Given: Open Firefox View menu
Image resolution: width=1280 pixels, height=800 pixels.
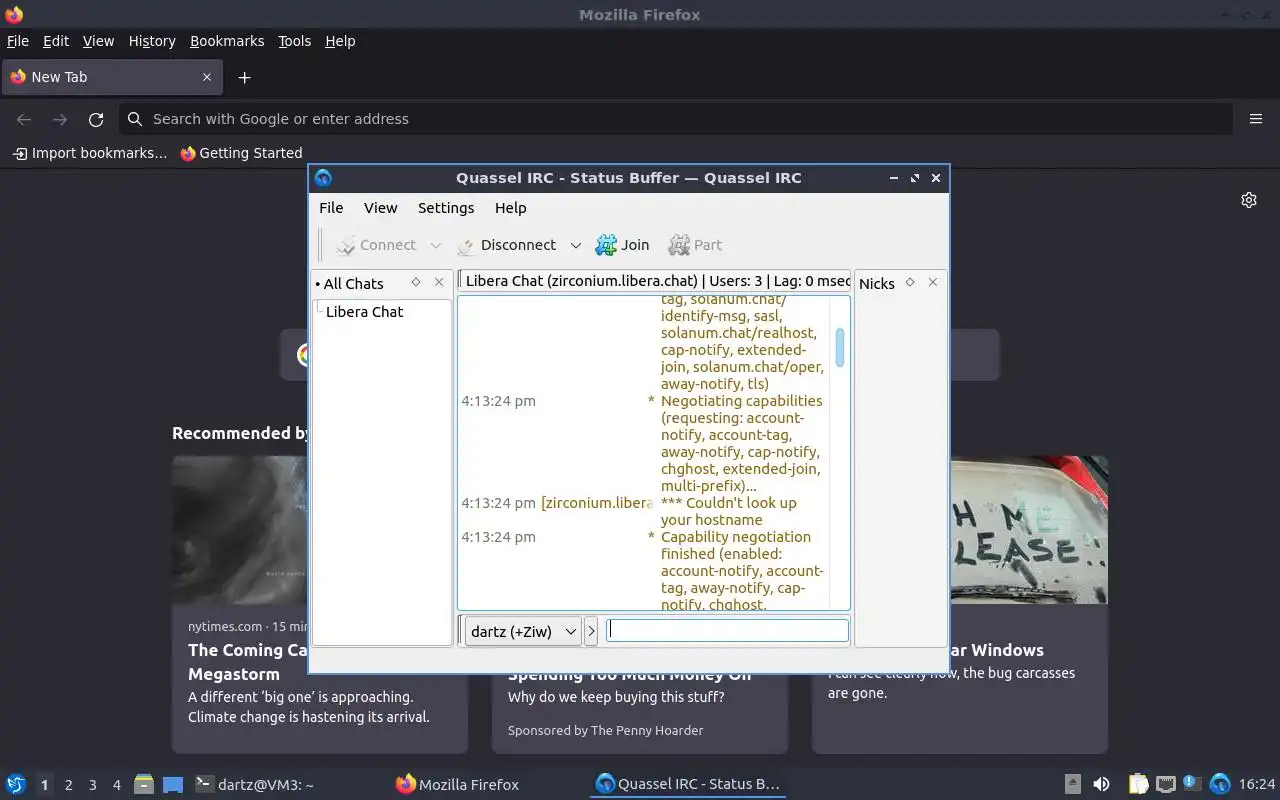Looking at the screenshot, I should (x=98, y=41).
